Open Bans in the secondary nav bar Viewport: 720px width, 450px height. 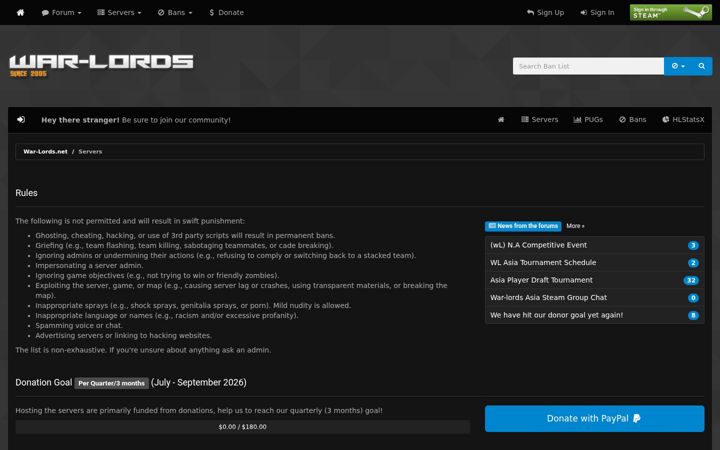coord(632,119)
